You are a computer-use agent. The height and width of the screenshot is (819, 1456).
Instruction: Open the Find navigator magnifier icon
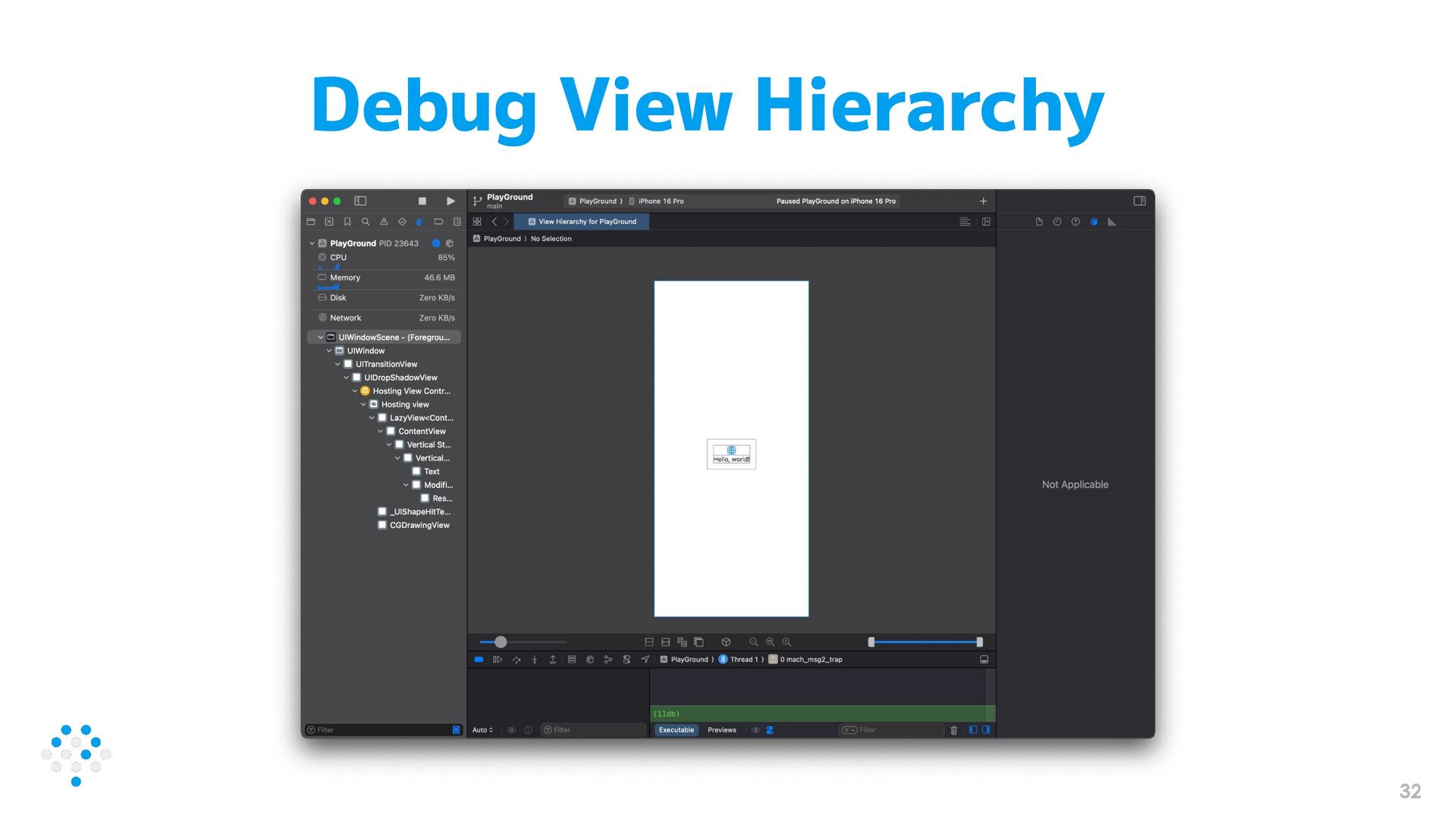pyautogui.click(x=366, y=222)
